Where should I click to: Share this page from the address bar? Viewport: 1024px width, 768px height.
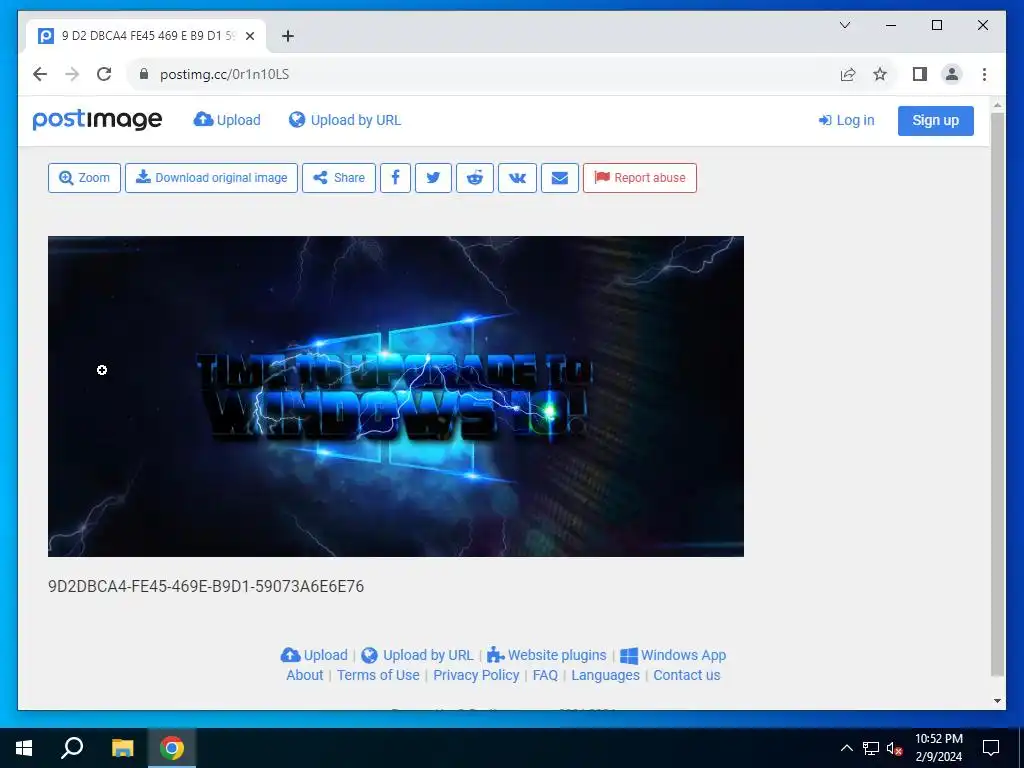[x=848, y=74]
